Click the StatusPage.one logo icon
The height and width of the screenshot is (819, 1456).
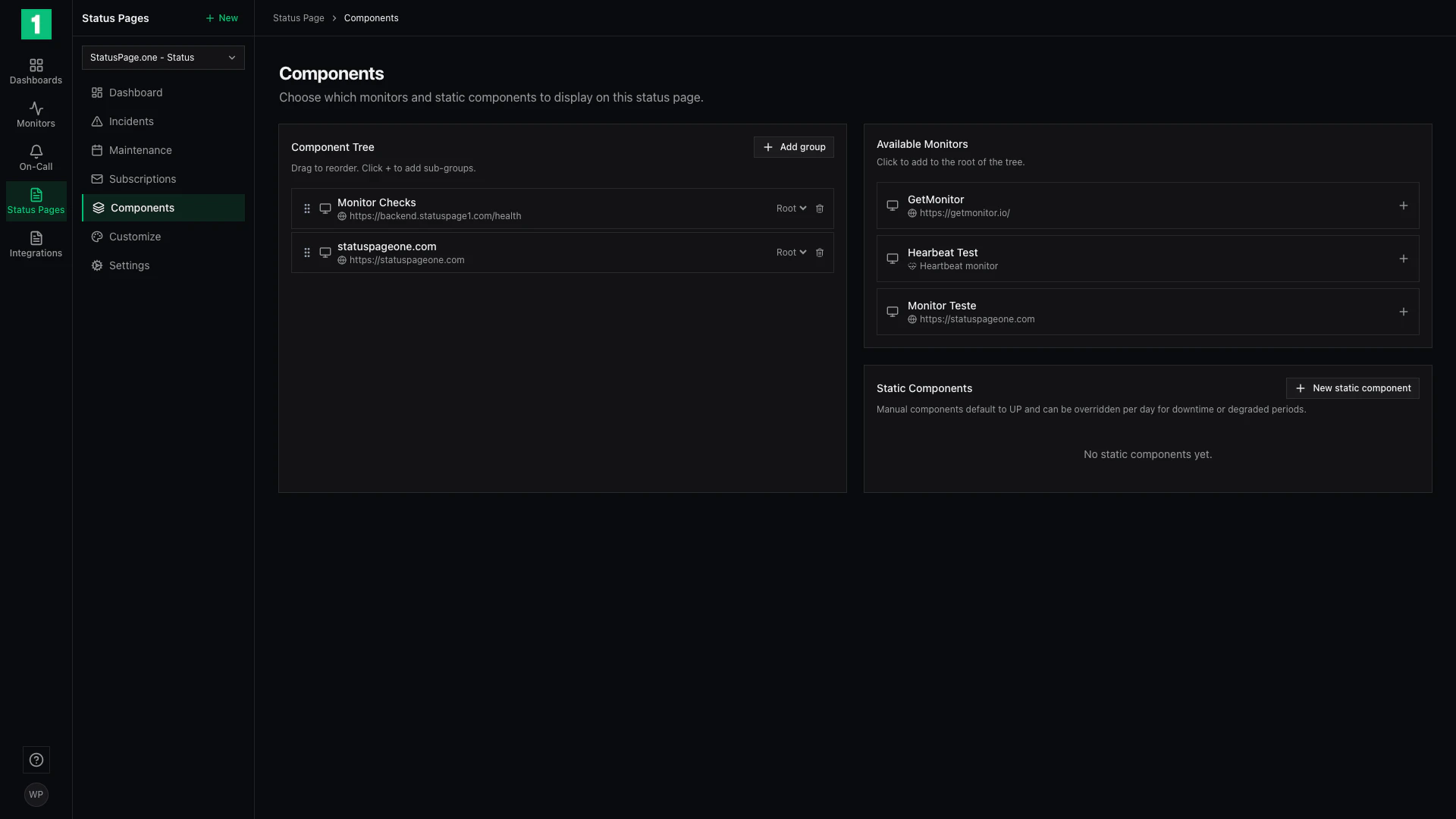[x=36, y=24]
